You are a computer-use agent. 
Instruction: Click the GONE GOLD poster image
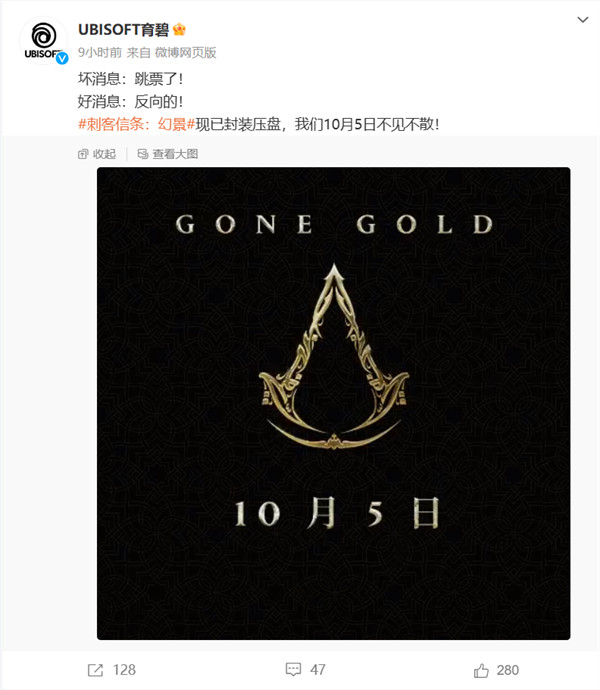click(x=334, y=404)
